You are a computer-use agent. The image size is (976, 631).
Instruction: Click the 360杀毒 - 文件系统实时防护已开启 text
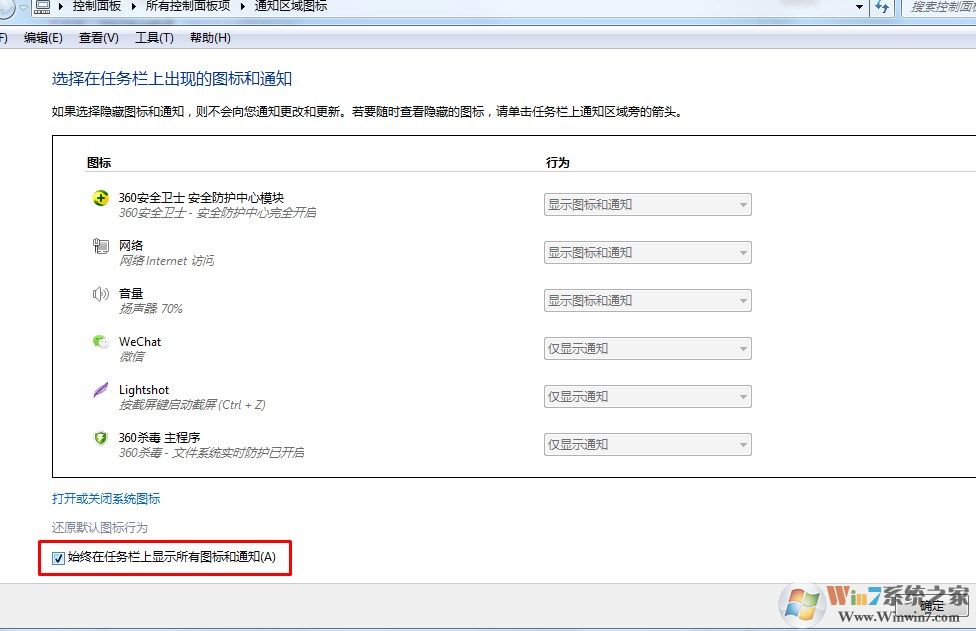[212, 452]
